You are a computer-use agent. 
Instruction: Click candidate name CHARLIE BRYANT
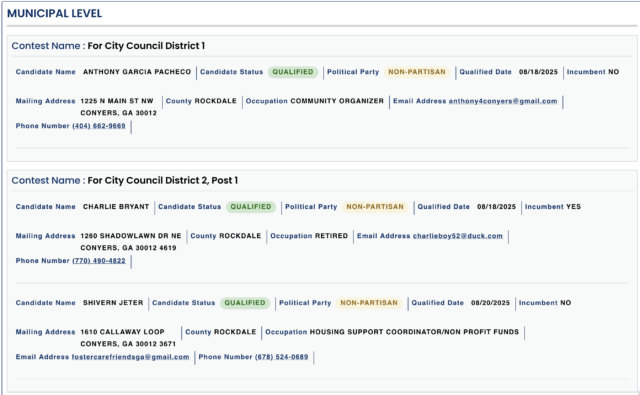116,206
